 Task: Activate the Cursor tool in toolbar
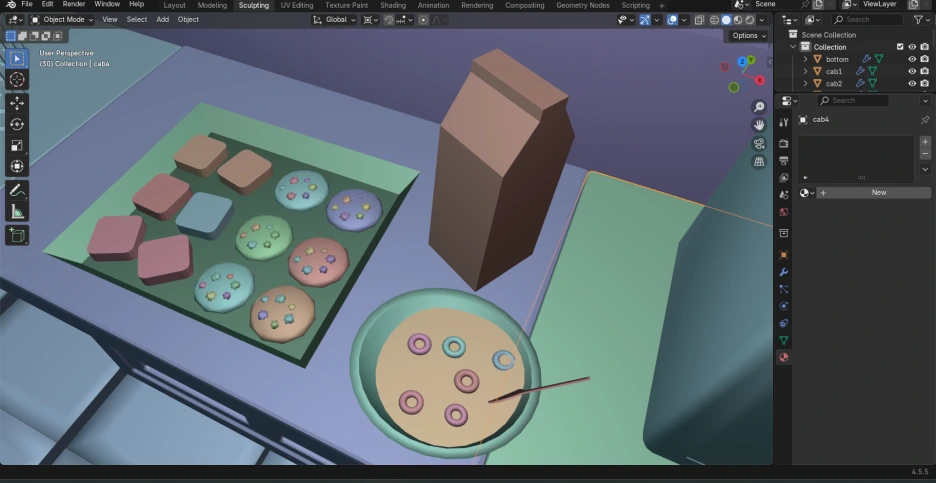pos(17,79)
